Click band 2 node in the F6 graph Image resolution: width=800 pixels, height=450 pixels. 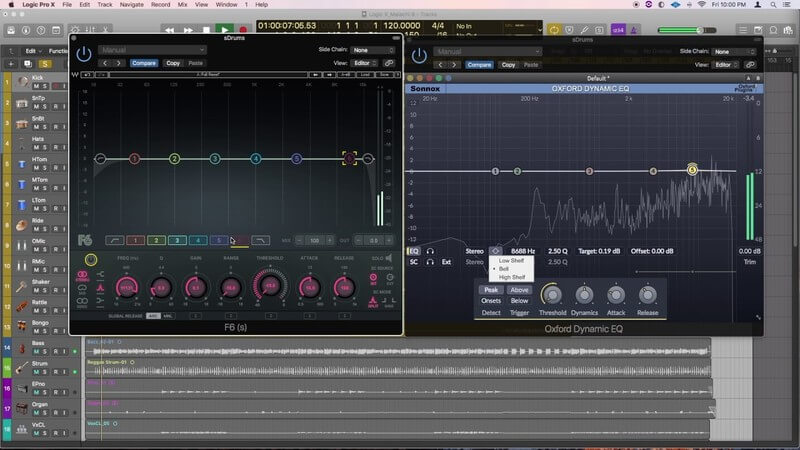click(174, 159)
